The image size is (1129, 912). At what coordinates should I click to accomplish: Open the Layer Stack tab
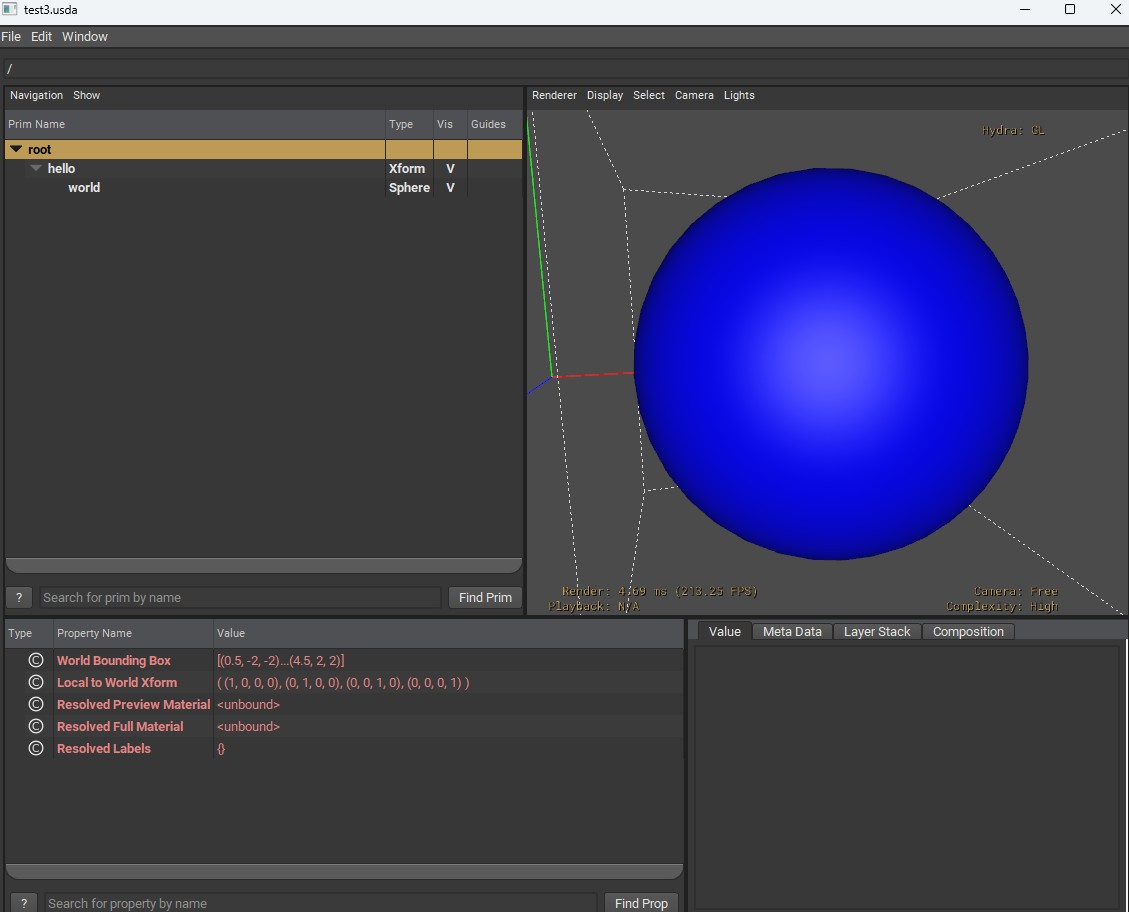pos(877,631)
